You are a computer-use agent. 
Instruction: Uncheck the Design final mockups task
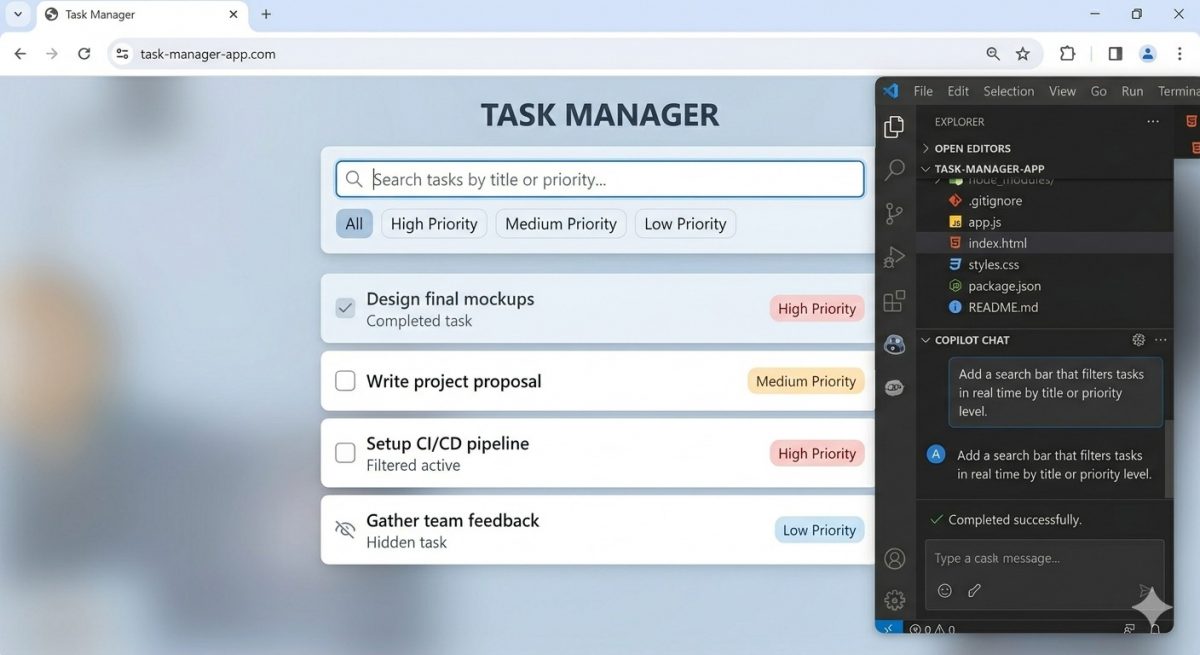(x=345, y=308)
